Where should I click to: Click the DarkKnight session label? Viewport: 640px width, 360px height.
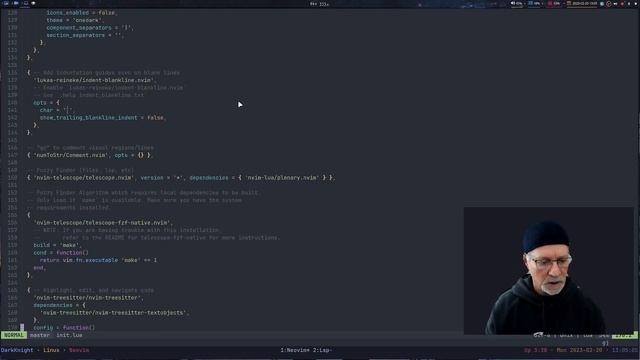click(x=17, y=350)
